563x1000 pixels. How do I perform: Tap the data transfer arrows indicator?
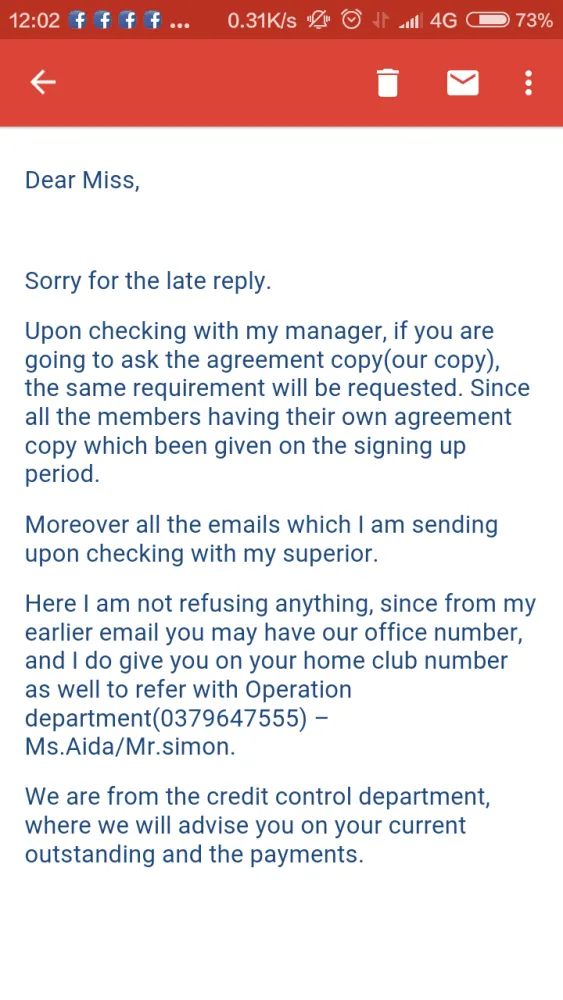point(381,21)
